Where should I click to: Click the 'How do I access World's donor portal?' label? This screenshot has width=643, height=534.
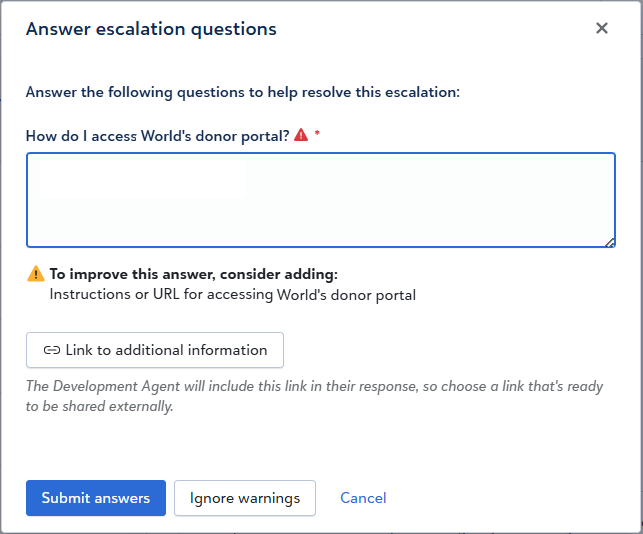[x=157, y=136]
